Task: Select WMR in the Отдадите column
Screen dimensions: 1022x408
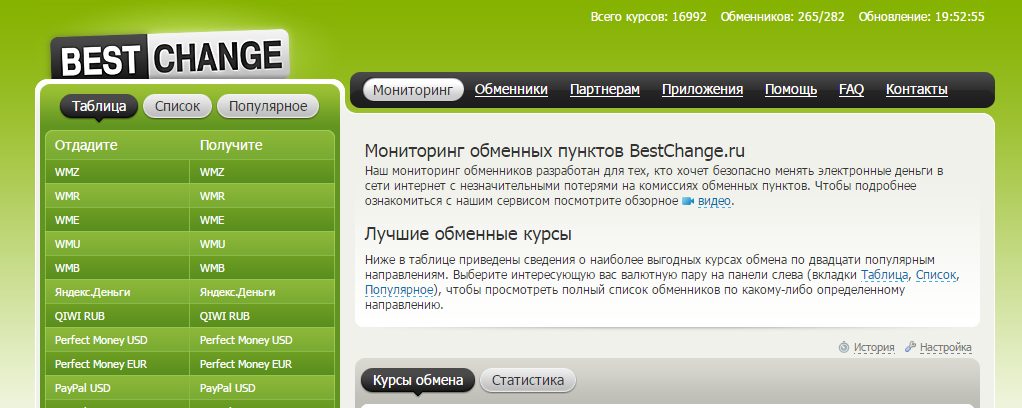Action: [117, 196]
